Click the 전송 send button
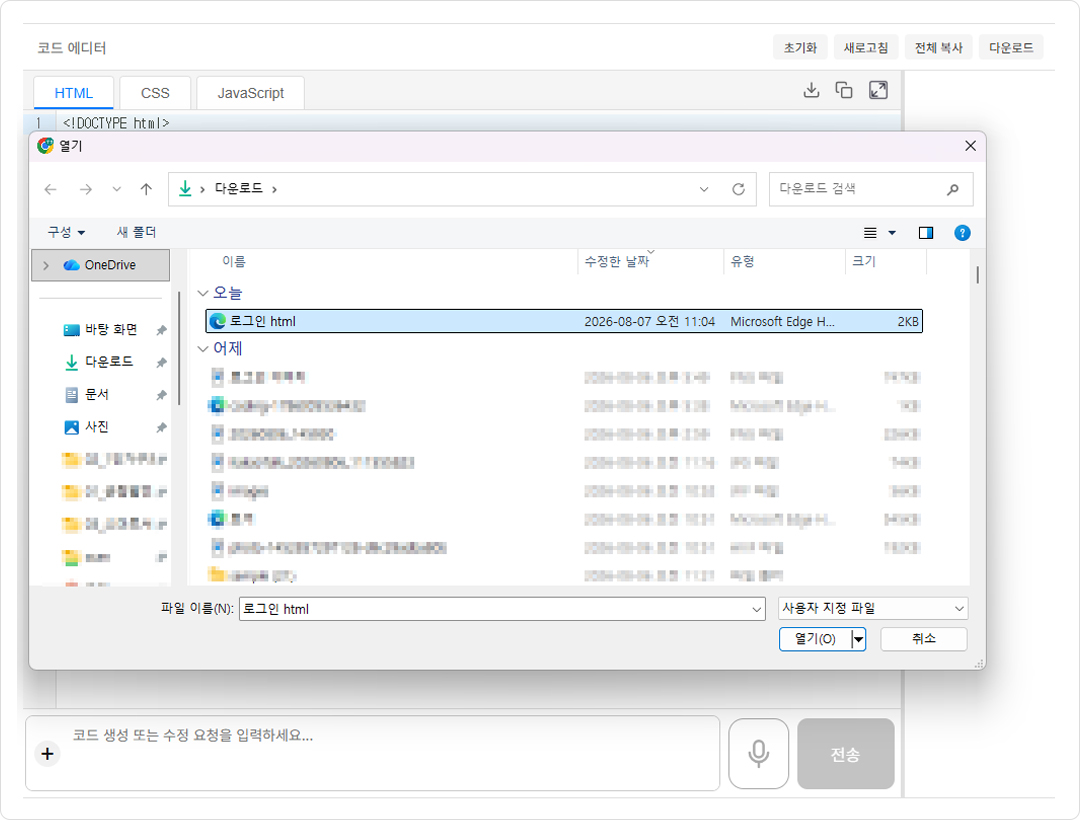The image size is (1080, 820). [x=846, y=754]
